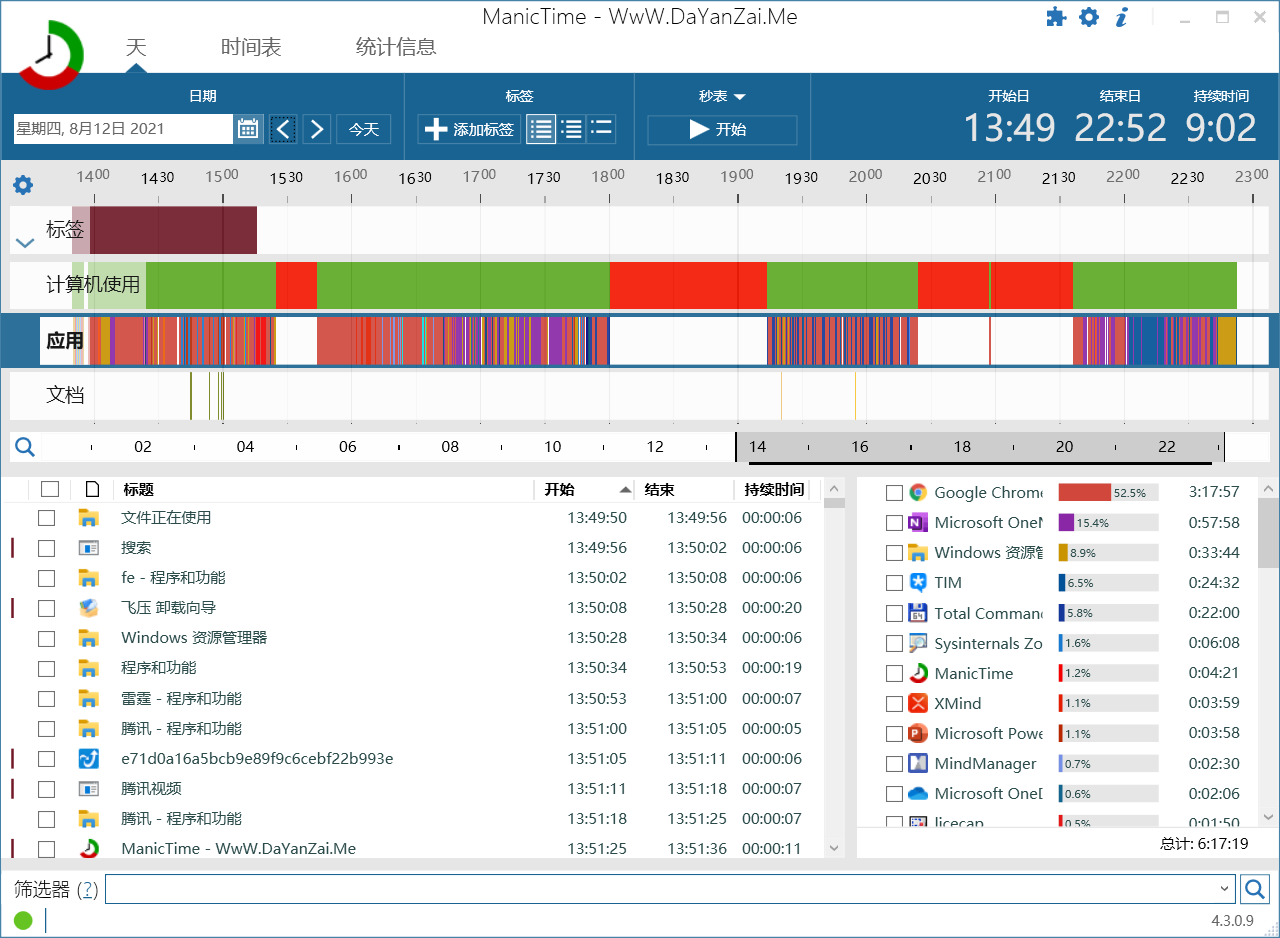Check the select-all box in the title header
Viewport: 1280px width, 938px height.
pos(47,489)
